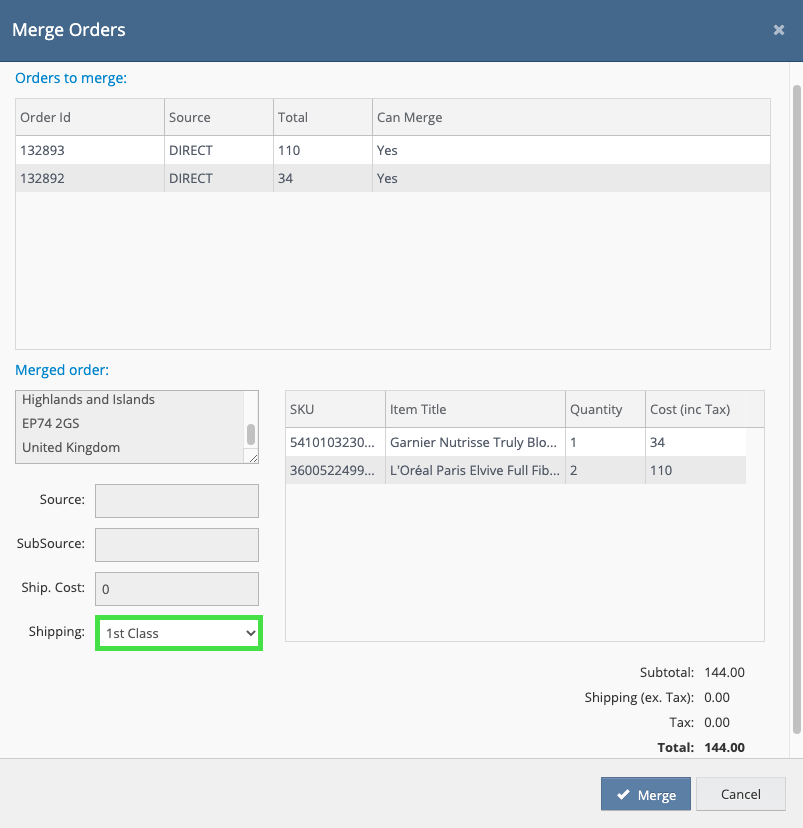Click the Cost (inc Tax) header
The image size is (803, 828).
tap(694, 409)
